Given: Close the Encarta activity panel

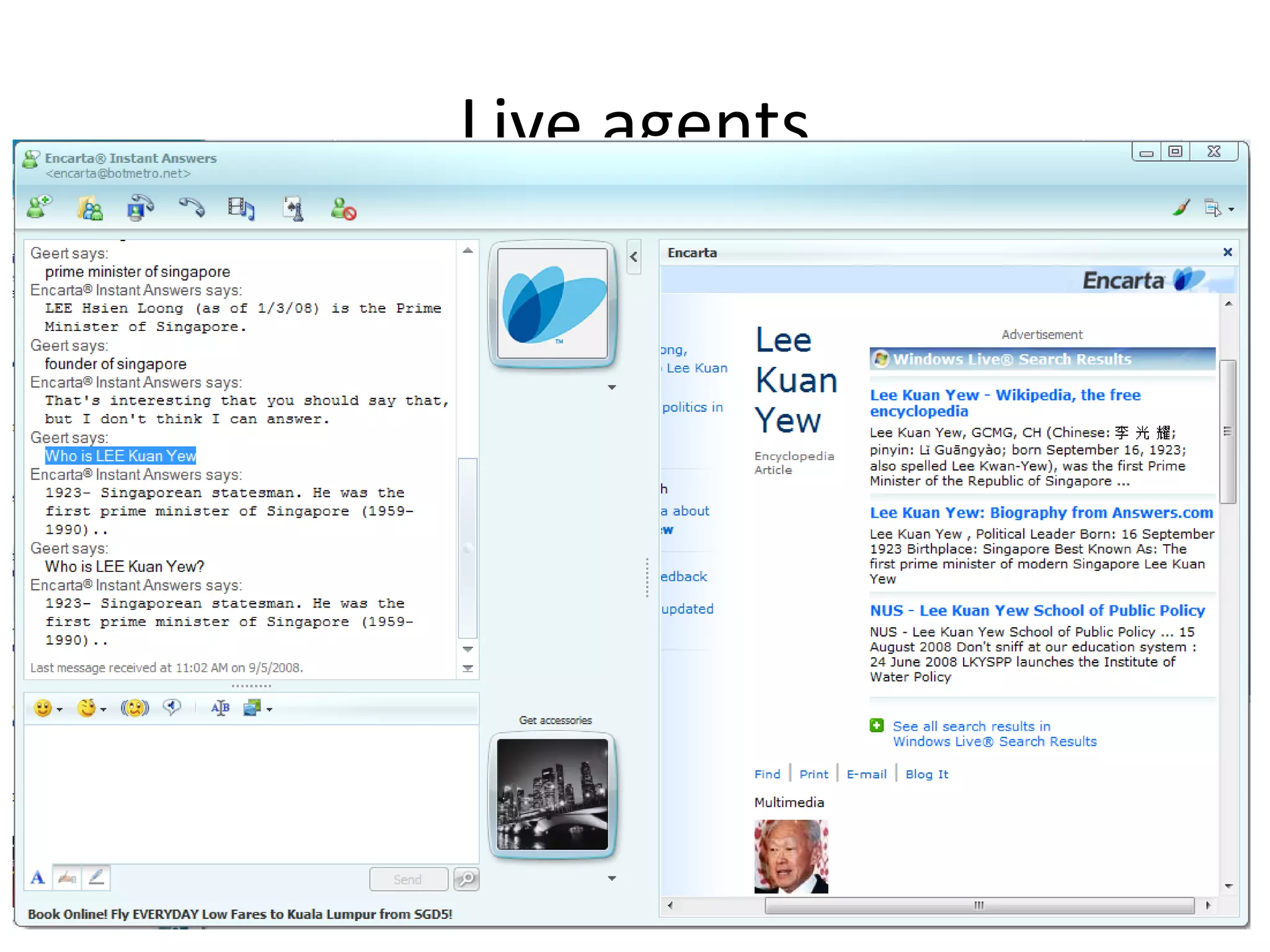Looking at the screenshot, I should (1227, 252).
